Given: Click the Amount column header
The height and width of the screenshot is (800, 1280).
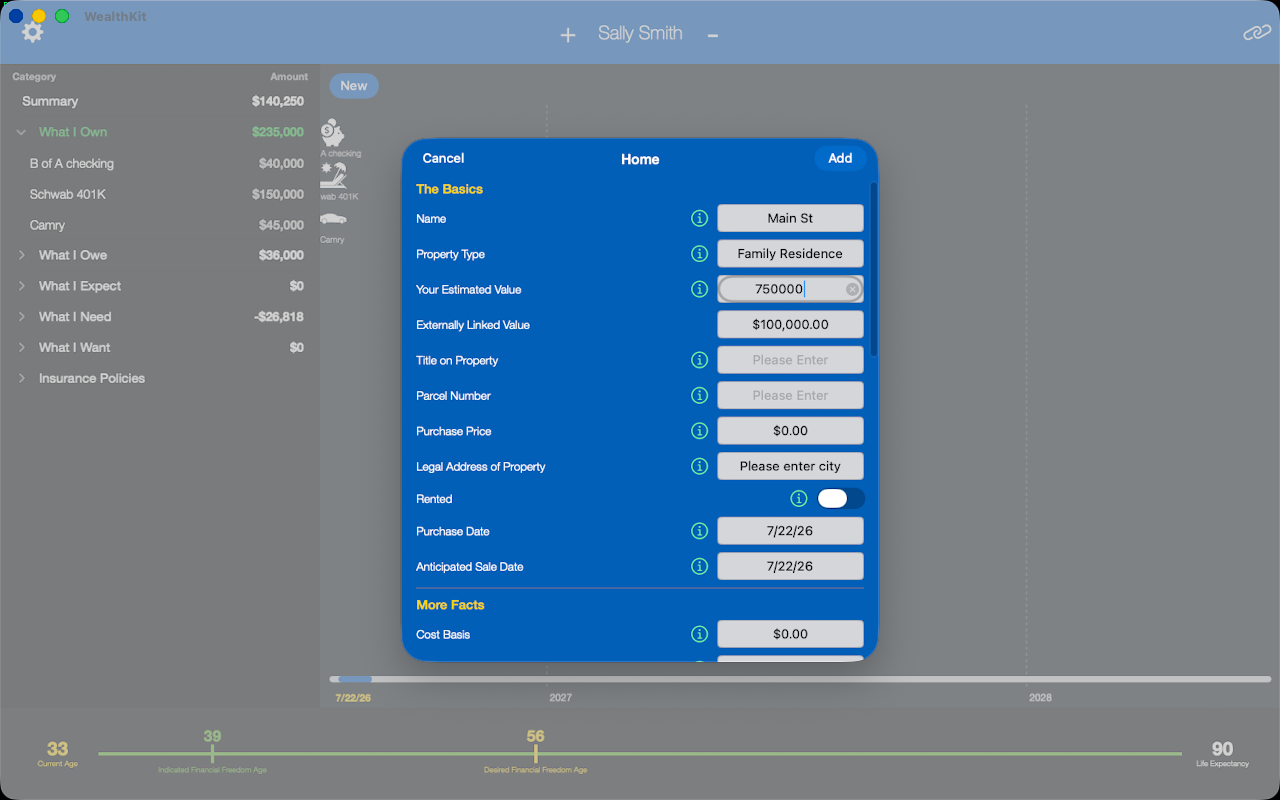Looking at the screenshot, I should 289,77.
